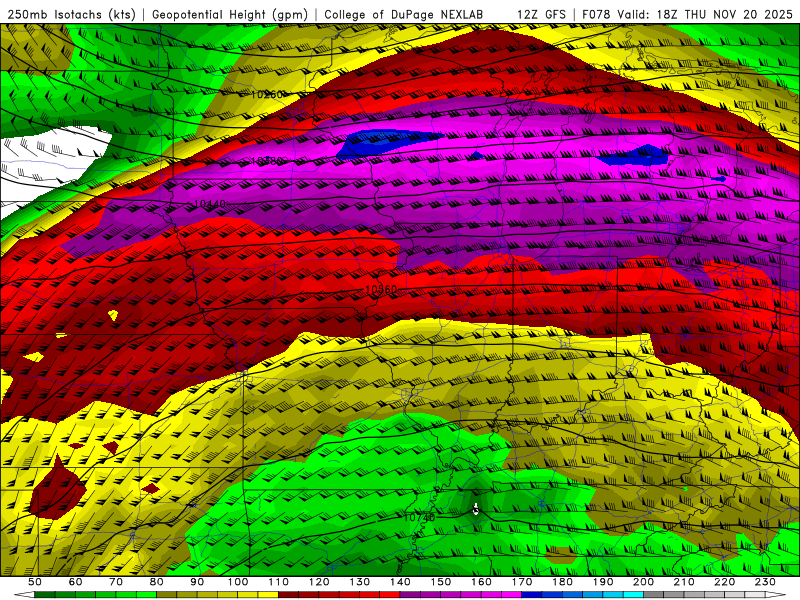This screenshot has height=600, width=800.
Task: Click the 120 value on the color scale
Action: [x=319, y=582]
